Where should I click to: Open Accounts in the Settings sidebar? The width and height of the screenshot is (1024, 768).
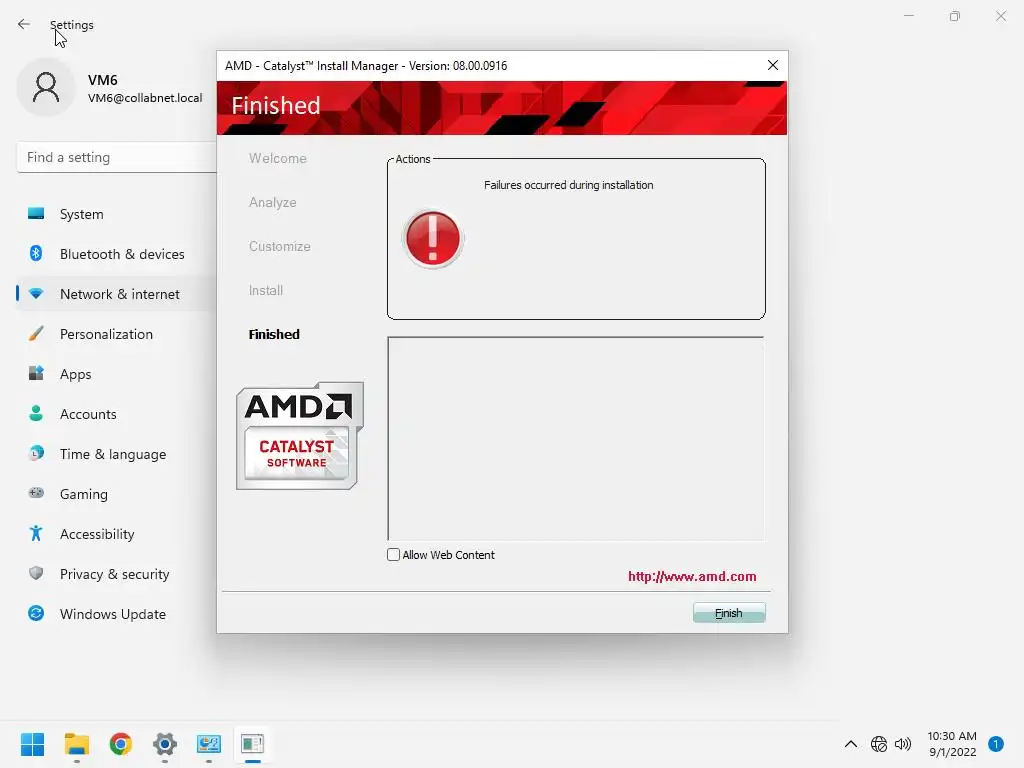[x=116, y=414]
